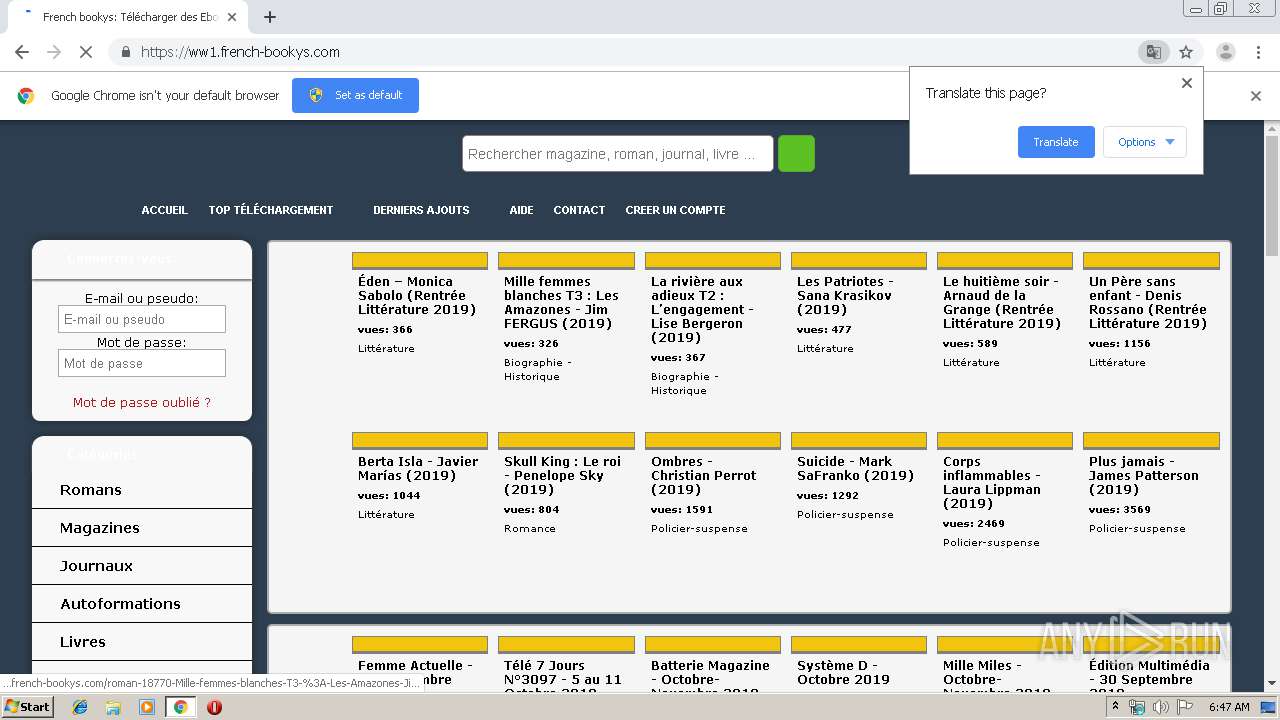Click Mot de passe oublié link
The height and width of the screenshot is (720, 1280).
[142, 402]
